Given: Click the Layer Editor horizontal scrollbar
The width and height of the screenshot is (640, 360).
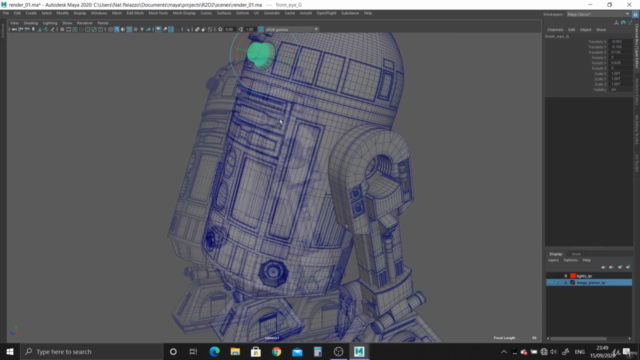Looking at the screenshot, I should click(x=578, y=338).
